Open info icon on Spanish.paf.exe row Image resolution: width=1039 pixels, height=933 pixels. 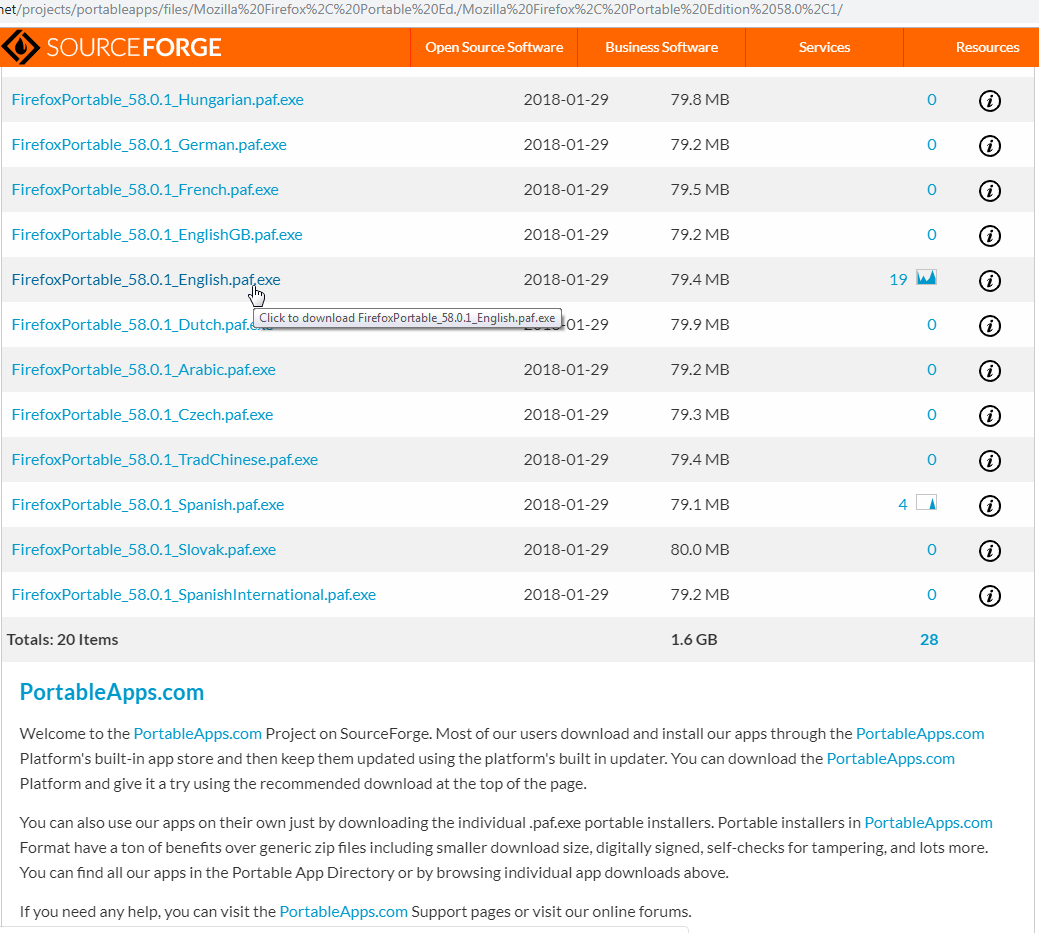(989, 506)
